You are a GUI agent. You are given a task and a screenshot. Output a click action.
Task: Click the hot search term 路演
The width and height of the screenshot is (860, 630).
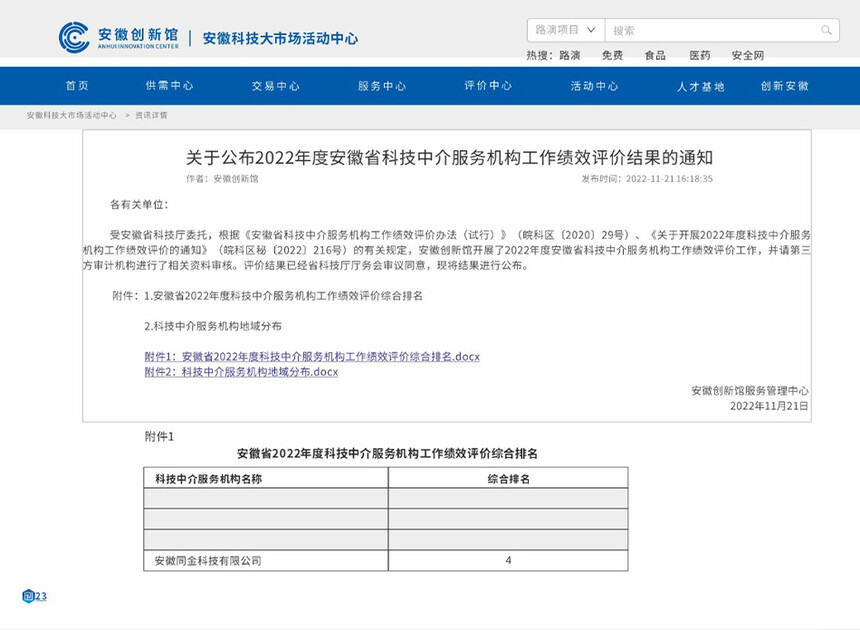[x=570, y=56]
